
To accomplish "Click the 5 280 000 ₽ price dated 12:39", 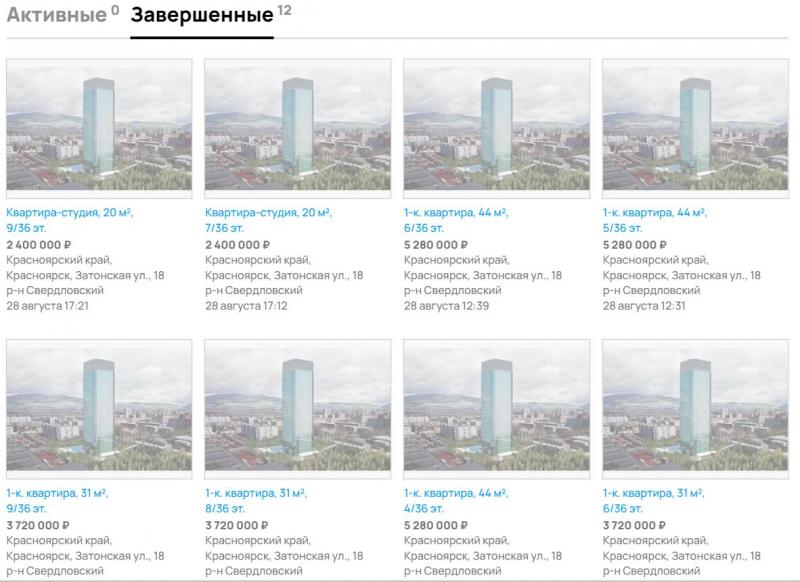I will point(436,245).
